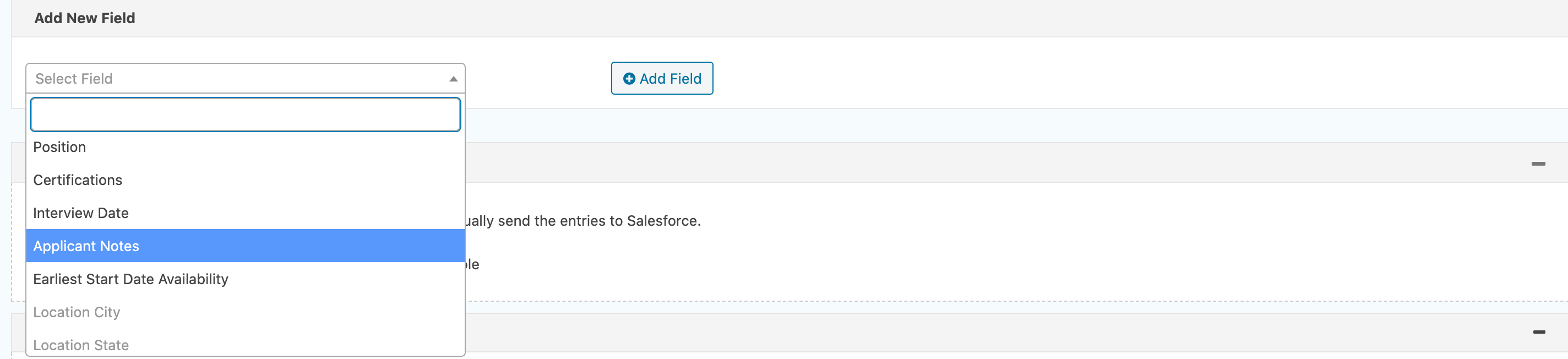Choose Position from the field list
The image size is (1568, 359).
click(x=59, y=147)
